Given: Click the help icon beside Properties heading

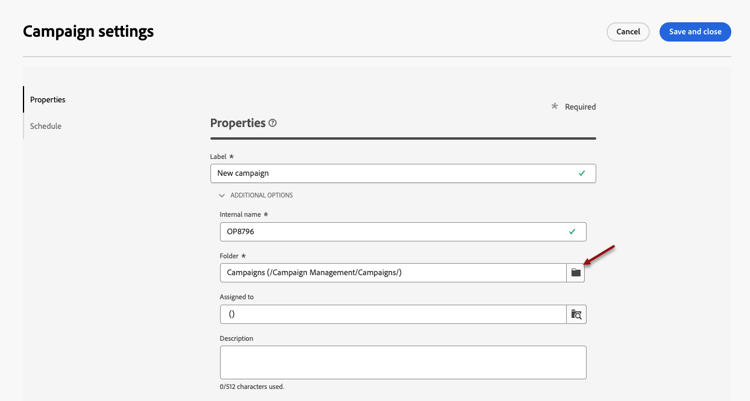Looking at the screenshot, I should tap(273, 123).
